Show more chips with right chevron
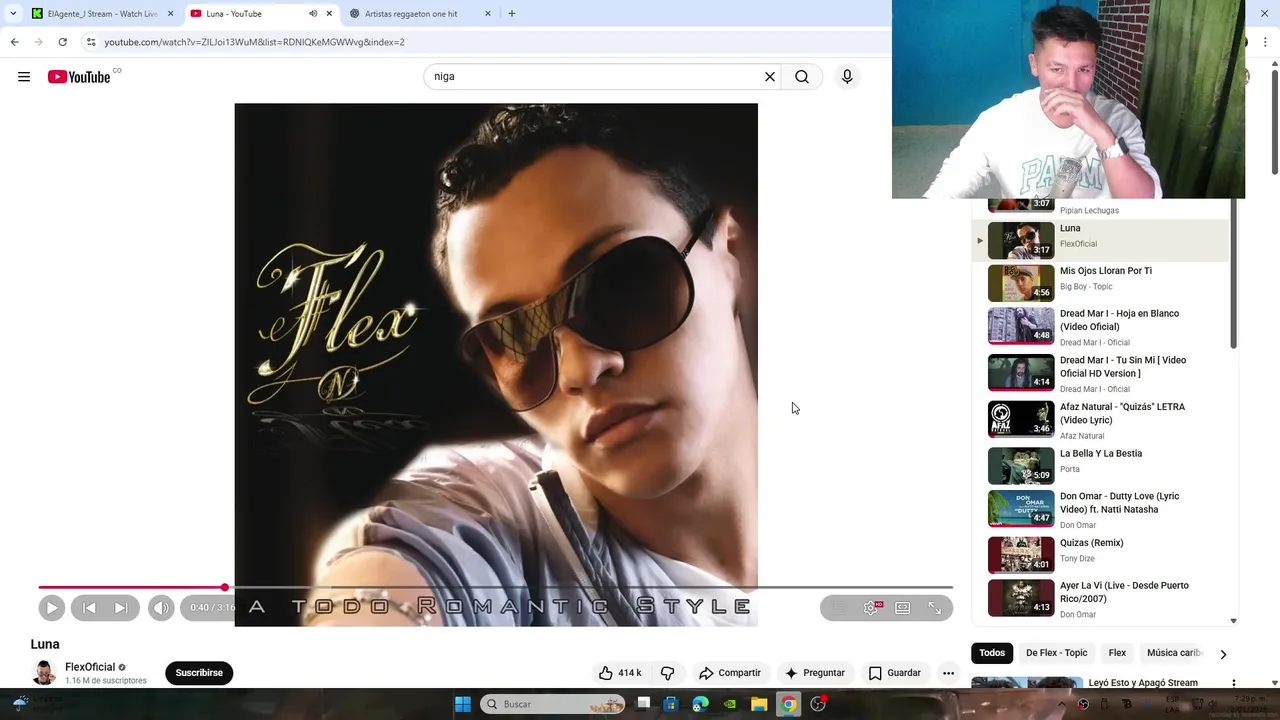The width and height of the screenshot is (1280, 720). point(1223,654)
